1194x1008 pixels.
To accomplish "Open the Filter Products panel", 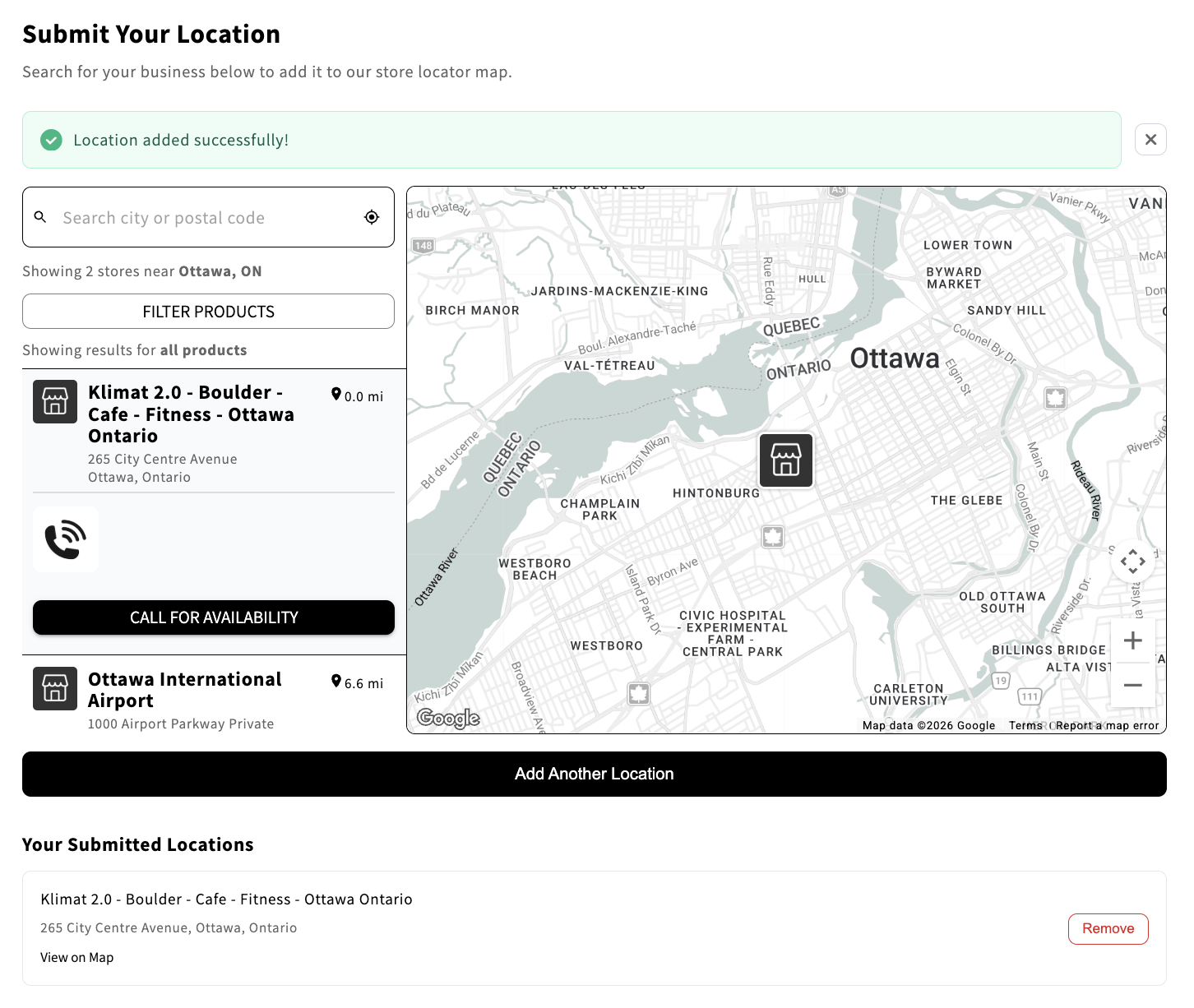I will (x=208, y=311).
